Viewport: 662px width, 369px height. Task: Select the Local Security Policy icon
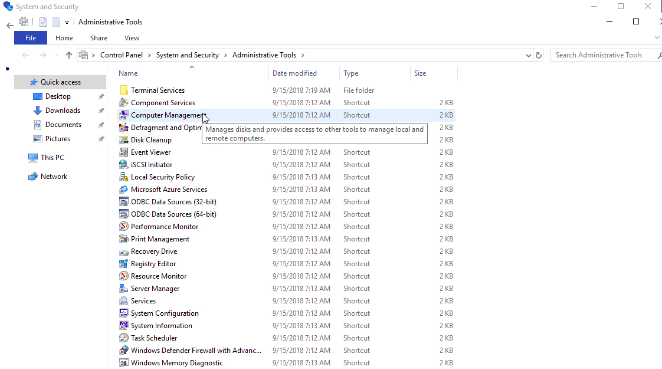[x=123, y=177]
